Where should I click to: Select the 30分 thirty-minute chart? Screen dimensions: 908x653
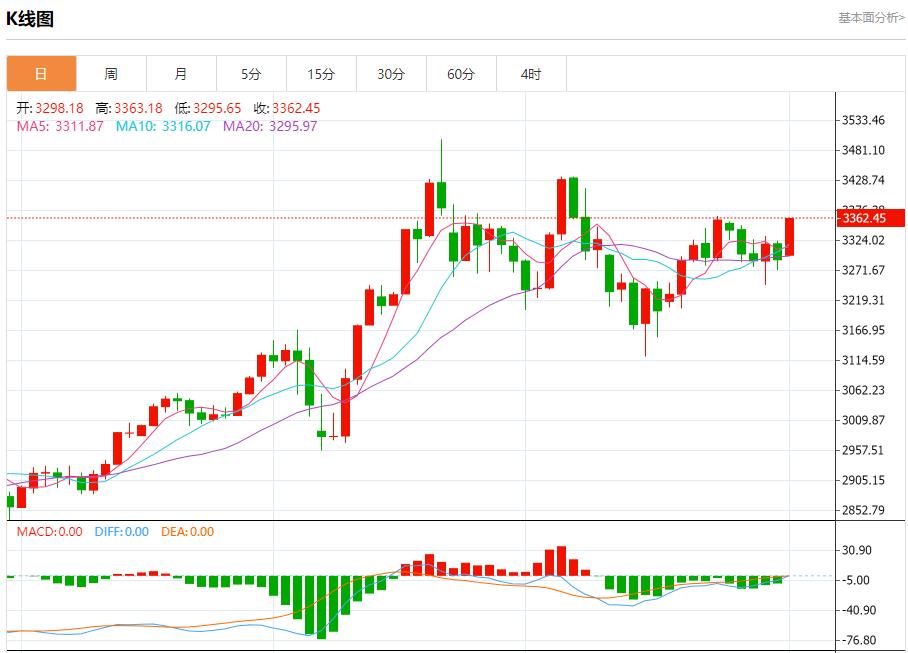tap(391, 73)
